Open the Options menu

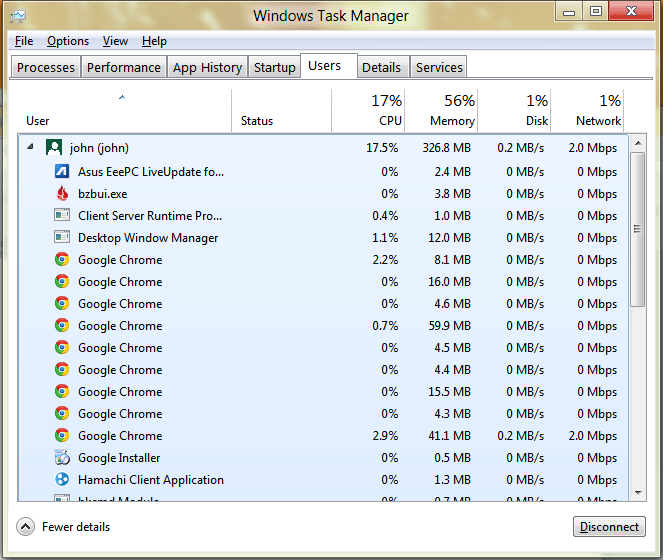coord(68,41)
